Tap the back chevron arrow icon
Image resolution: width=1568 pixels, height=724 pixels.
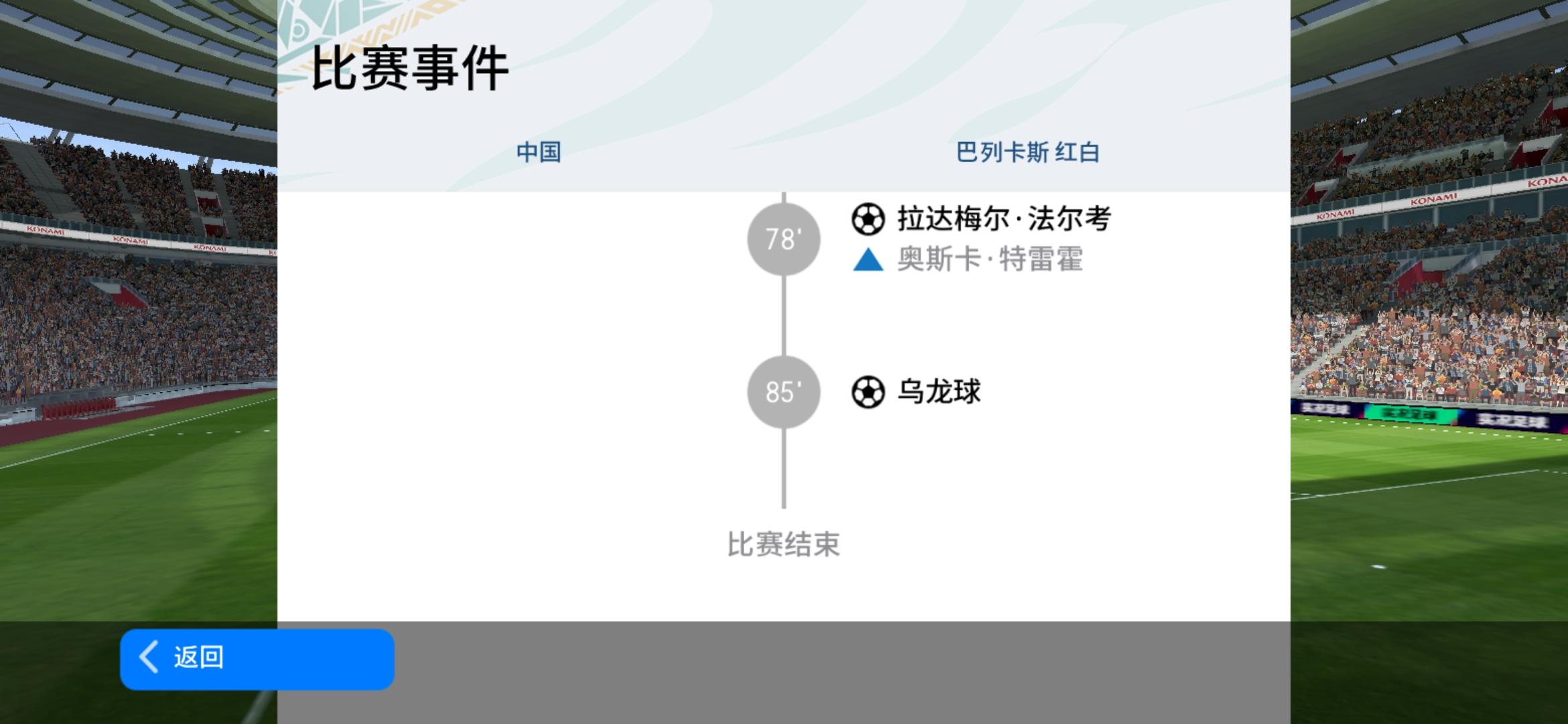tap(149, 656)
